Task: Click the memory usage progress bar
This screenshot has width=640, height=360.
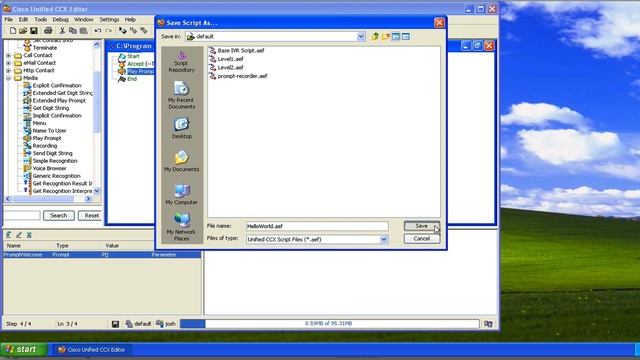Action: (x=329, y=324)
